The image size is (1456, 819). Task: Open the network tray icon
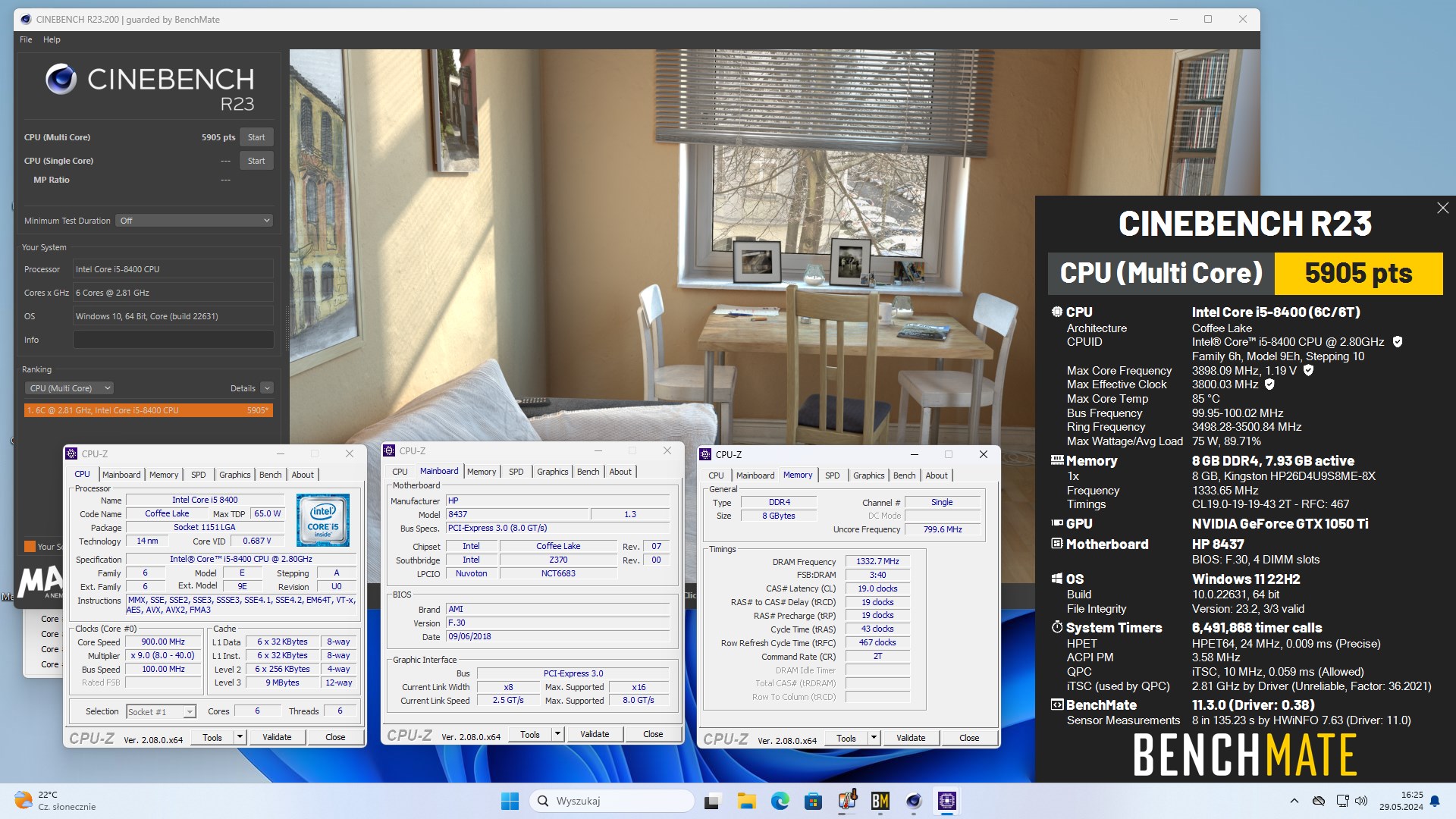click(1342, 801)
